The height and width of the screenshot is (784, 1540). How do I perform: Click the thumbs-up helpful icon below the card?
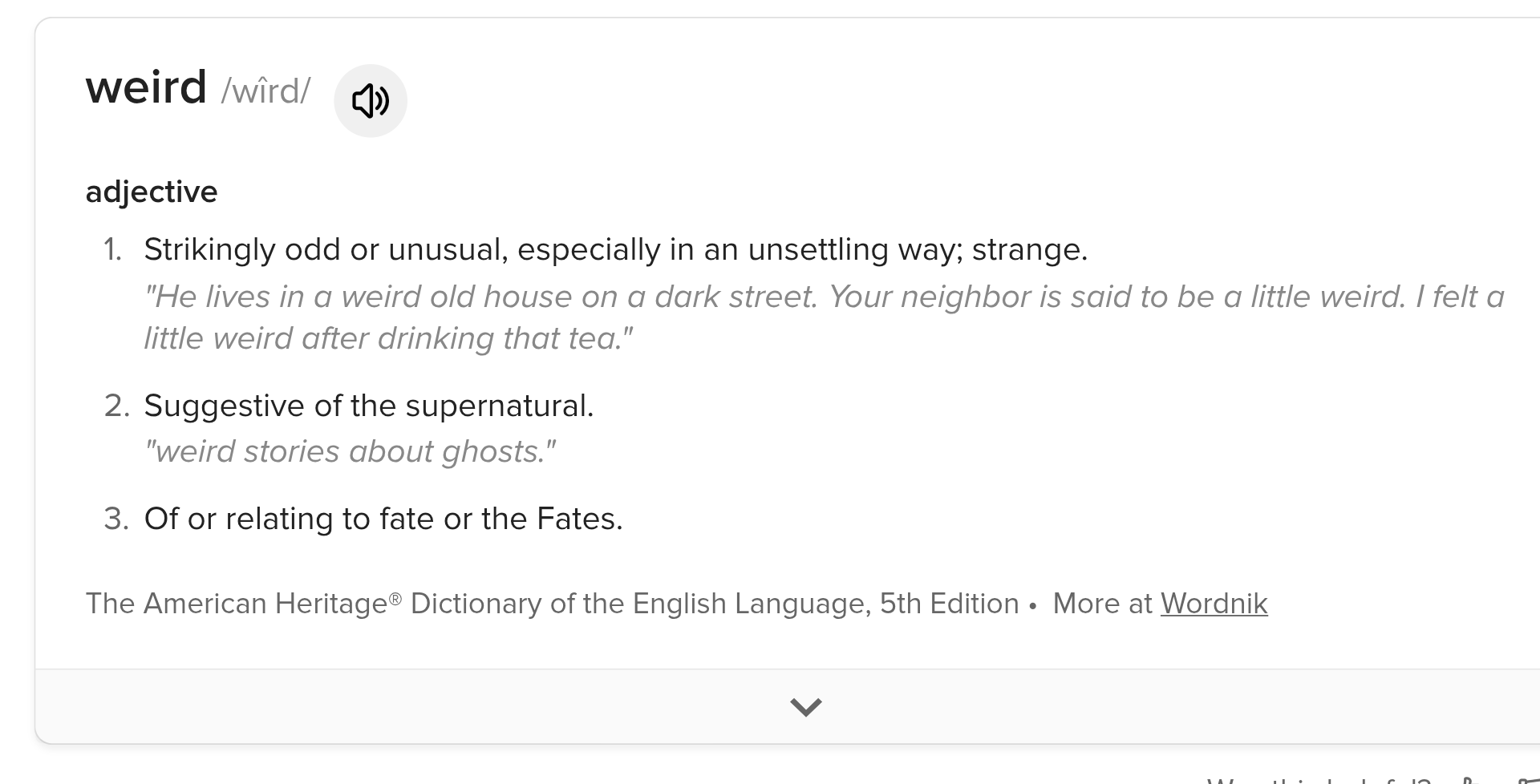tap(1469, 781)
